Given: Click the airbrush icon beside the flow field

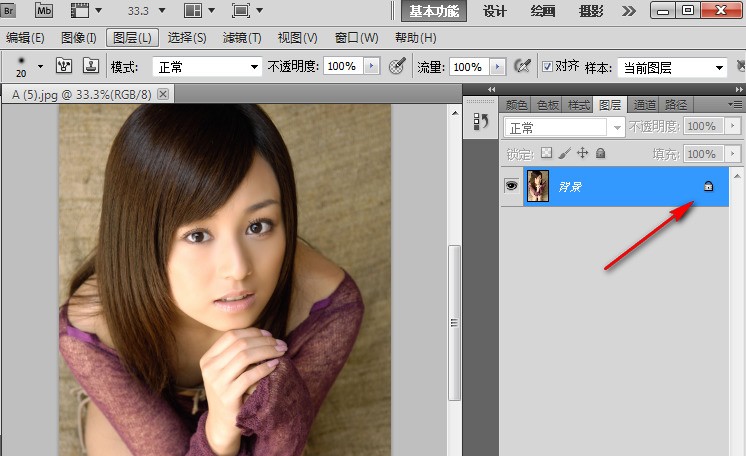Looking at the screenshot, I should [521, 66].
